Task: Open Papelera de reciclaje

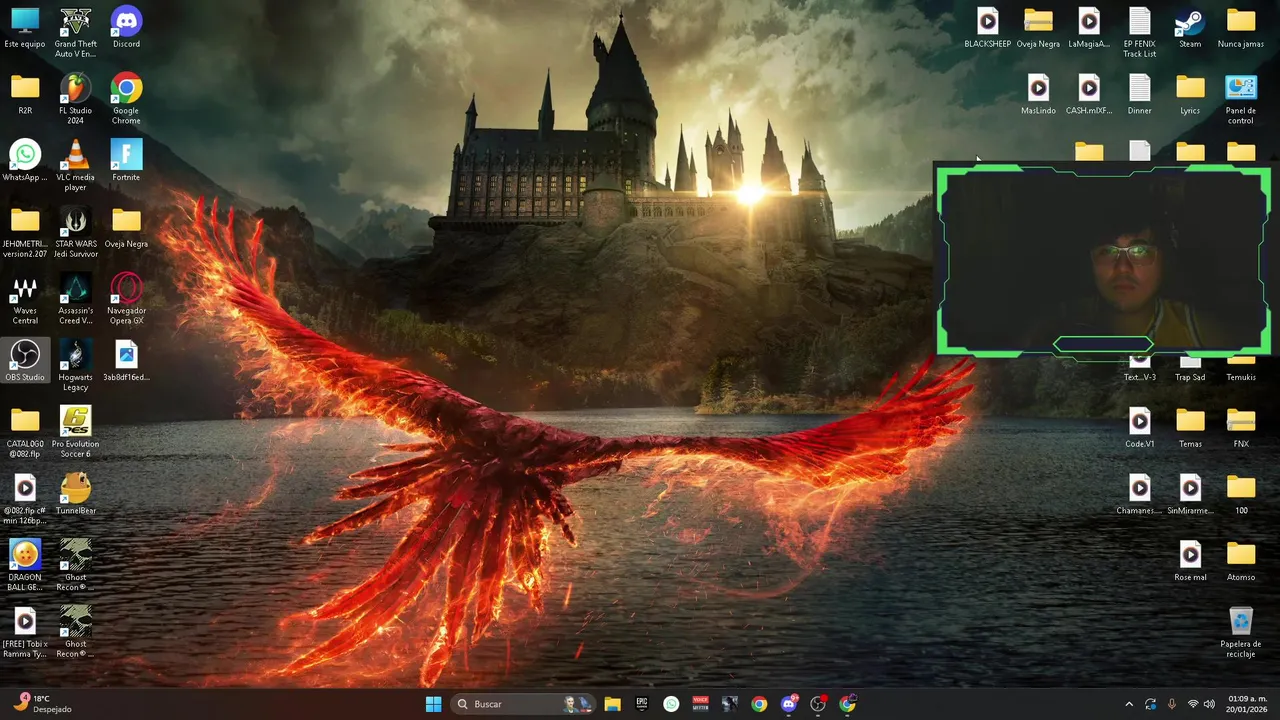Action: click(x=1241, y=633)
